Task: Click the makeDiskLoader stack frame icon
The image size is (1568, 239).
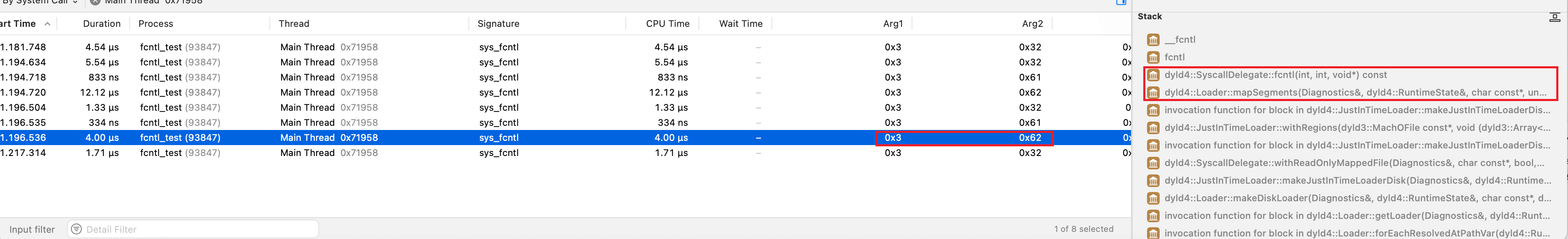Action: coord(1153,198)
